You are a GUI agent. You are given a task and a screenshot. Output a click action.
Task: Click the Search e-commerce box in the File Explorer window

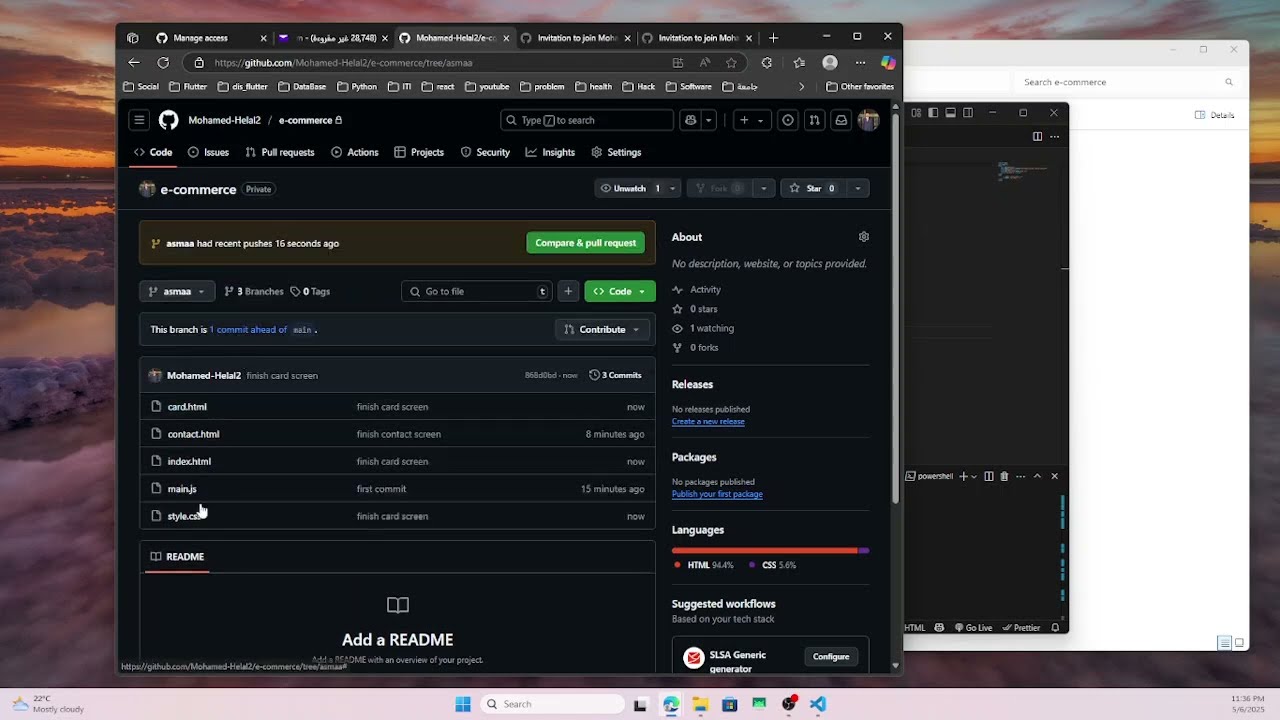pos(1129,82)
